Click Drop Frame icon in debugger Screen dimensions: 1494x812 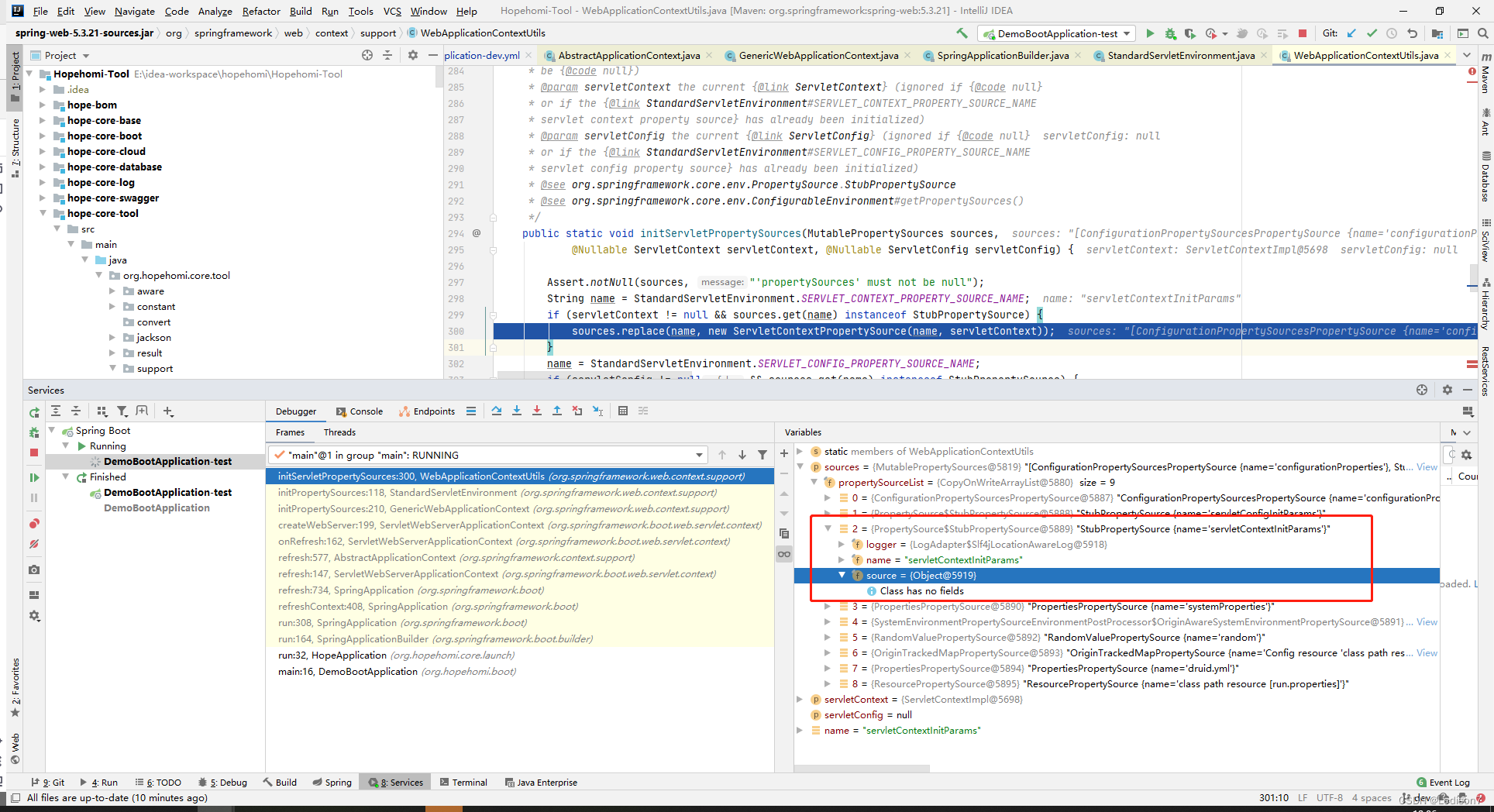tap(577, 411)
